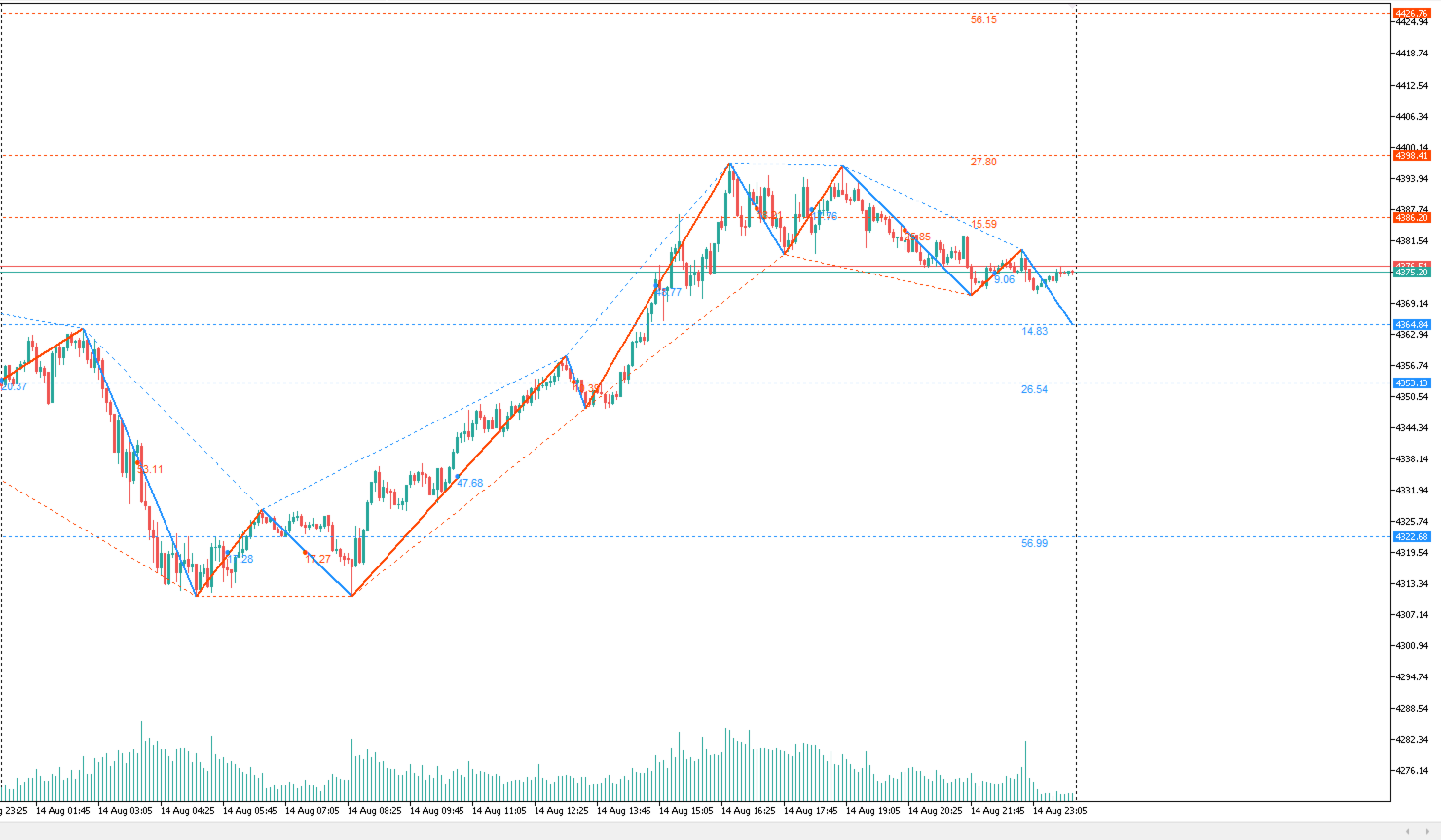Click the 4282.34 price axis label
Image resolution: width=1441 pixels, height=840 pixels.
(x=1412, y=740)
